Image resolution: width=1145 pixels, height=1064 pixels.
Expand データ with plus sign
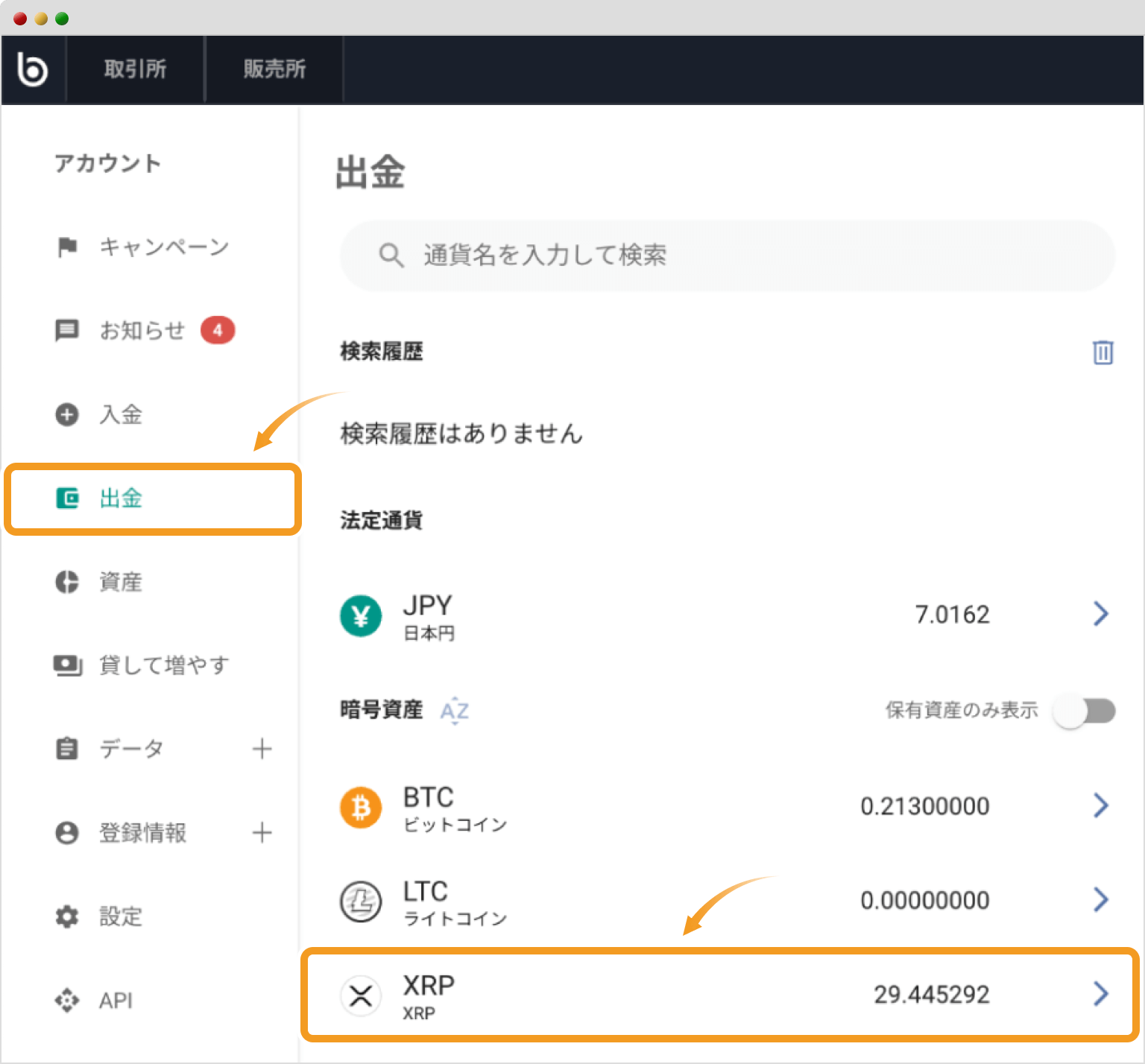click(x=262, y=749)
